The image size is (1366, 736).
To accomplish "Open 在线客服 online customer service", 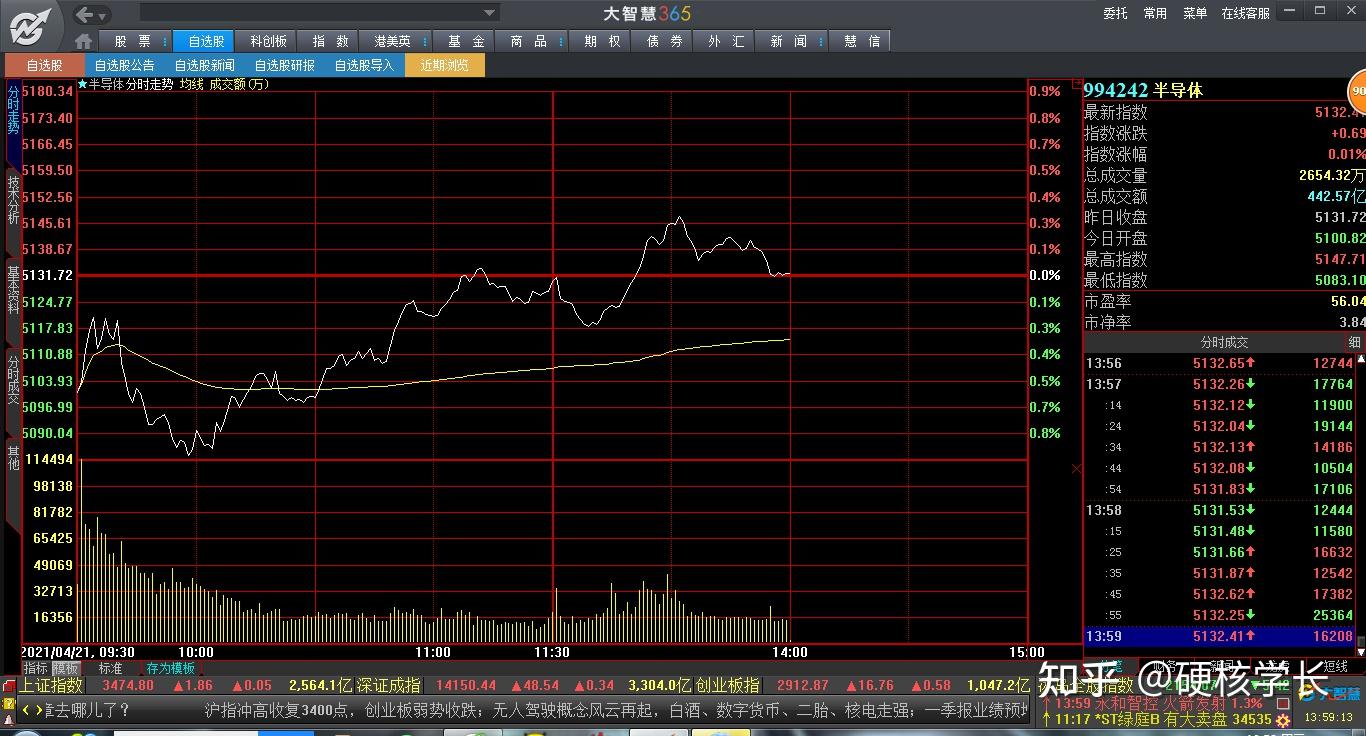I will pyautogui.click(x=1247, y=14).
